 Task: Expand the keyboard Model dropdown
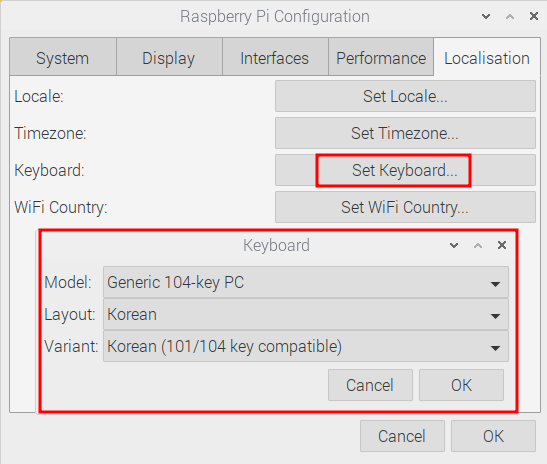pyautogui.click(x=306, y=282)
